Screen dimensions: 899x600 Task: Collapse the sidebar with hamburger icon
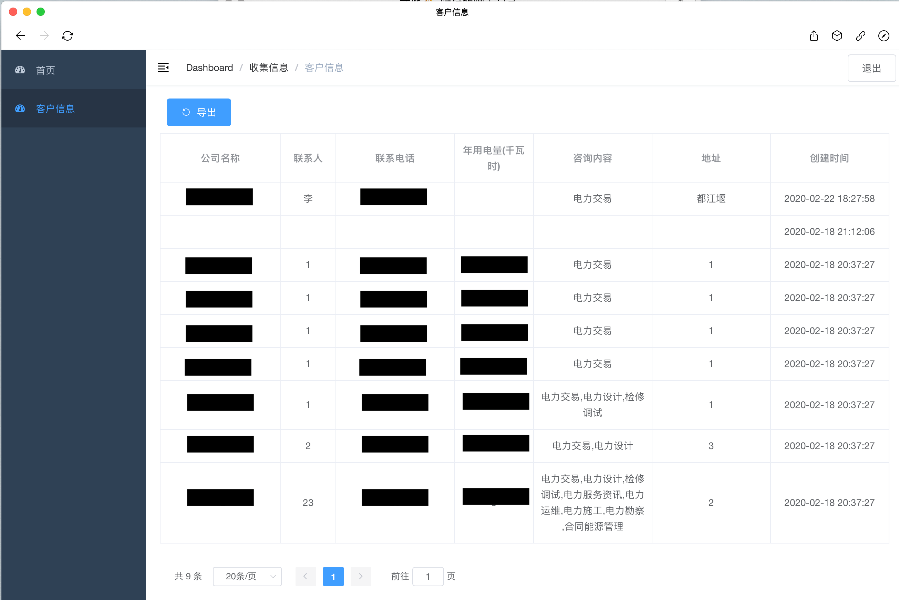[x=164, y=68]
